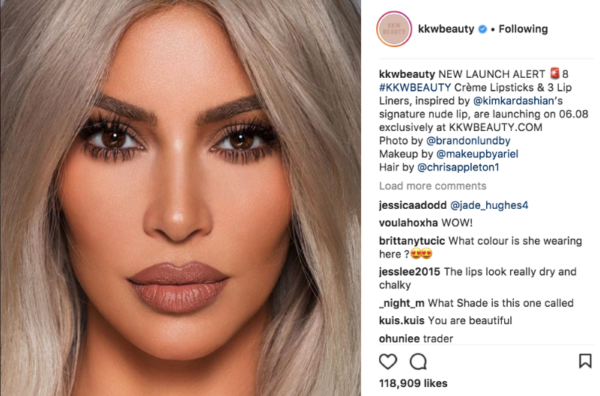Visit the @brandonlundby photographer profile
This screenshot has width=600, height=396.
pyautogui.click(x=468, y=141)
